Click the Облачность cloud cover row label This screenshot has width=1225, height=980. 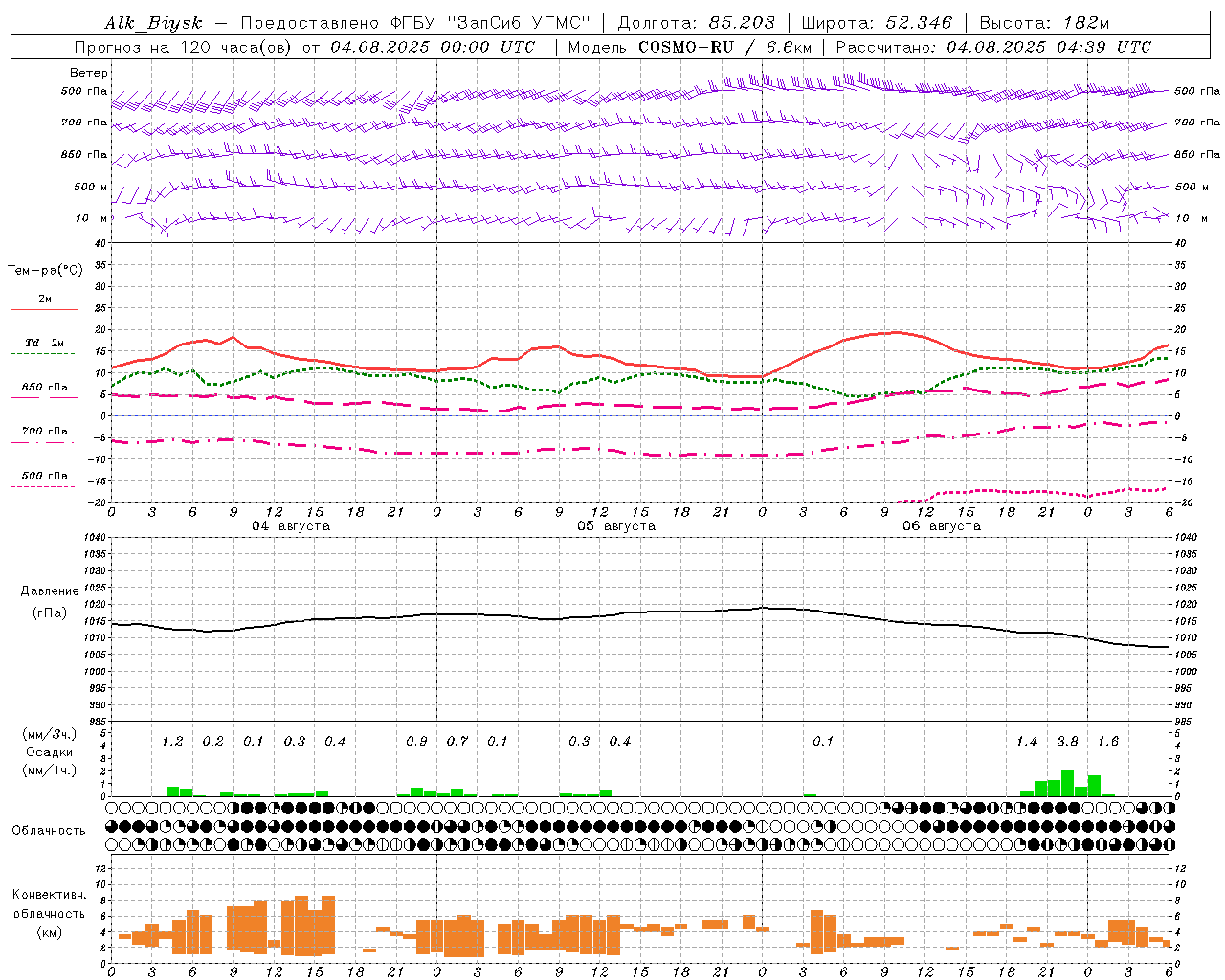pyautogui.click(x=49, y=831)
